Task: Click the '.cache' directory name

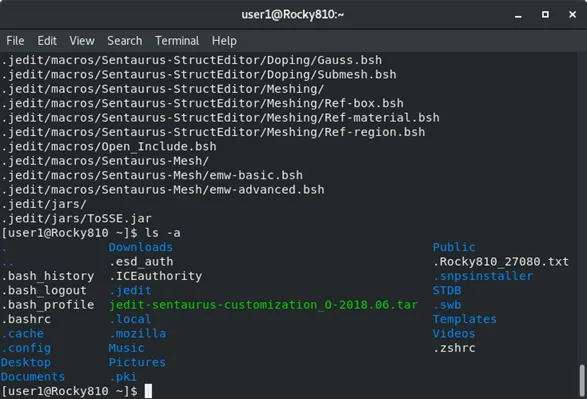Action: point(22,333)
